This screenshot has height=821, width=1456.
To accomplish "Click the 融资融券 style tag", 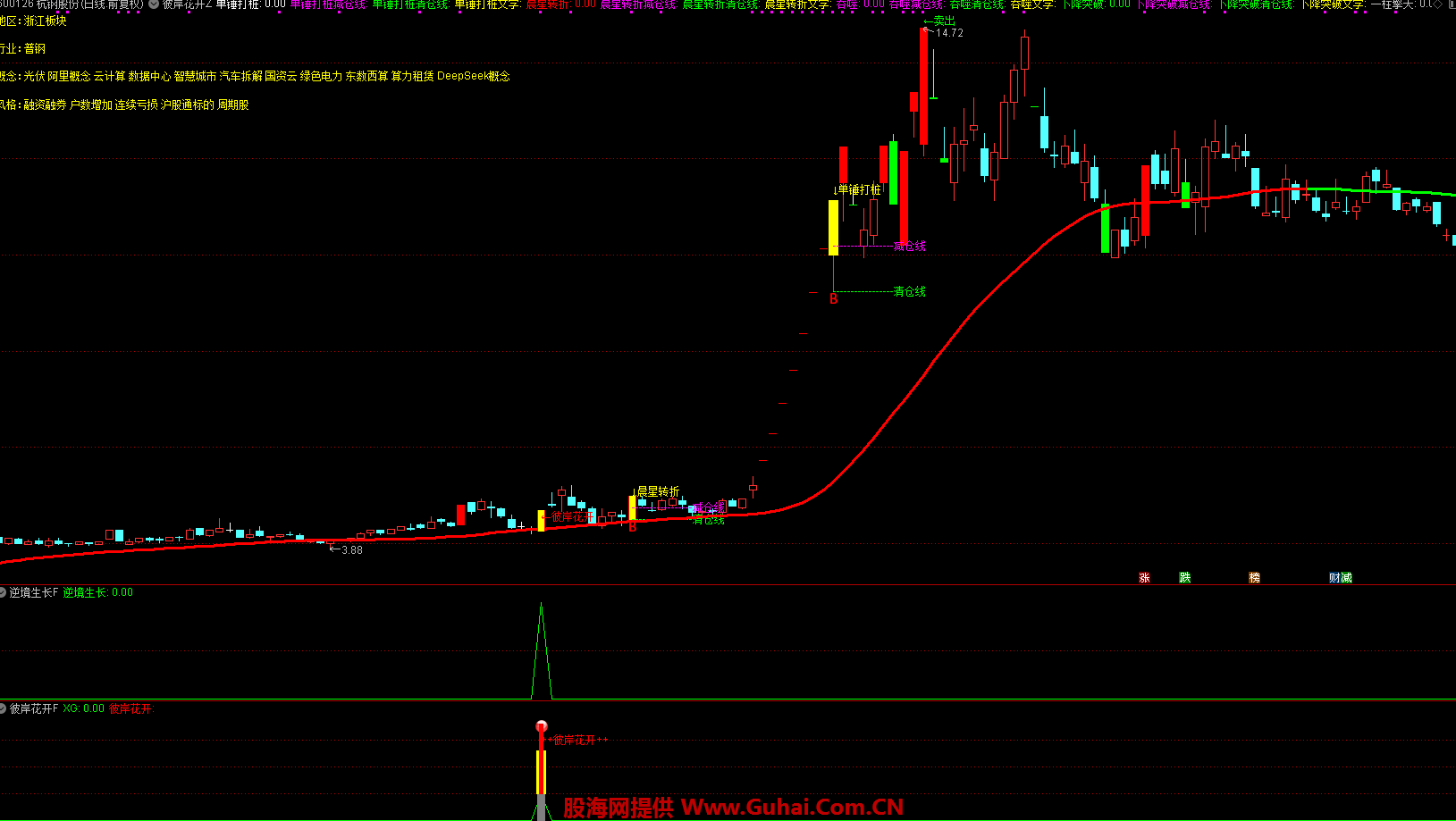I will 45,105.
